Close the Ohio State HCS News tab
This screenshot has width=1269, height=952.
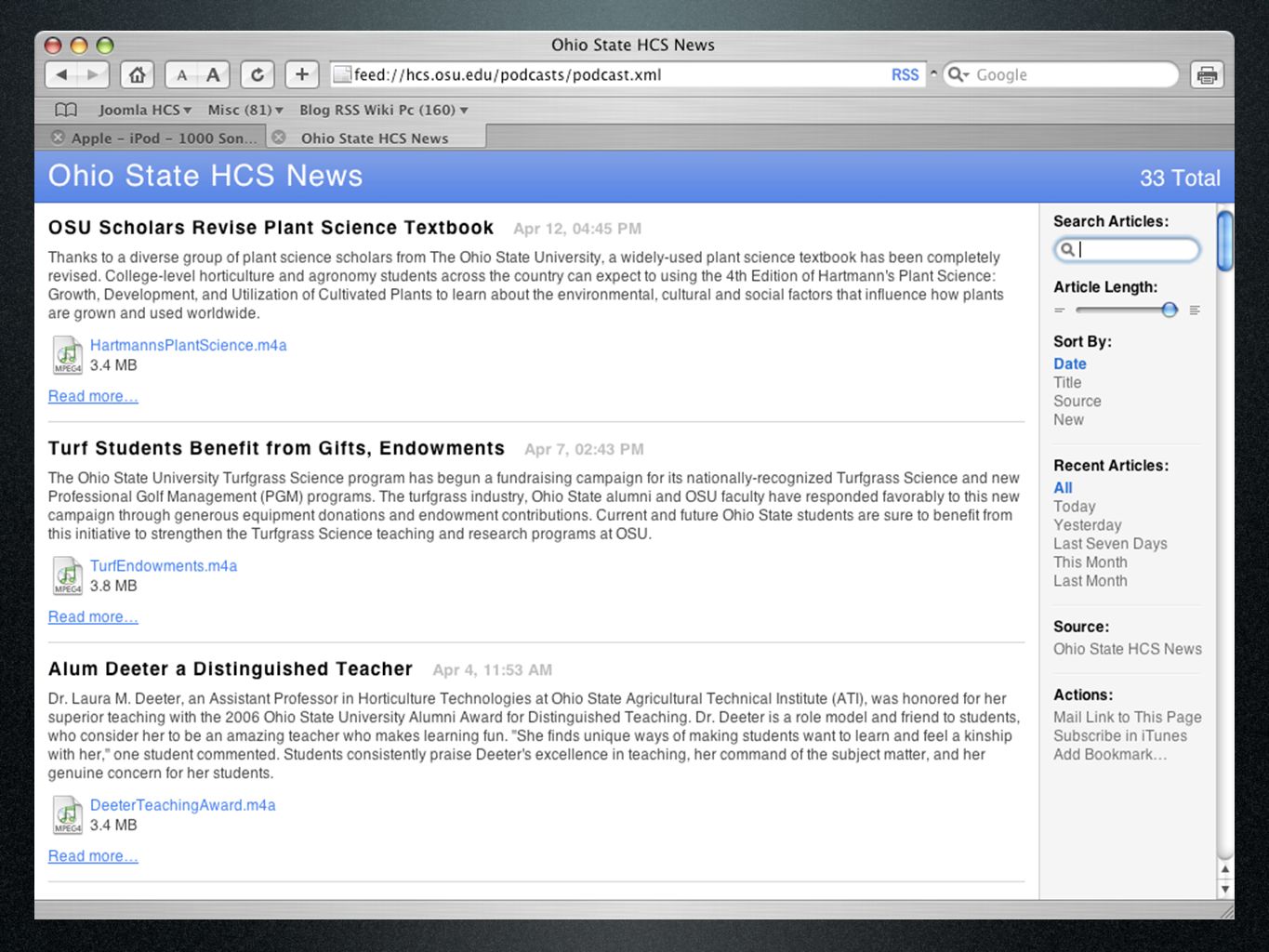pyautogui.click(x=278, y=138)
